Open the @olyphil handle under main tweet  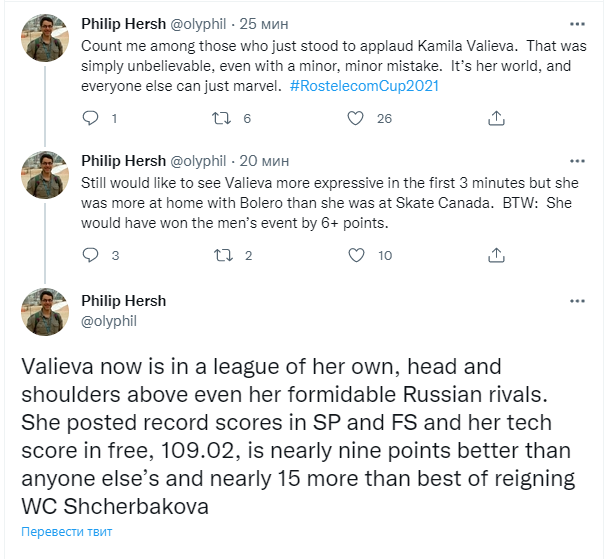[x=109, y=321]
